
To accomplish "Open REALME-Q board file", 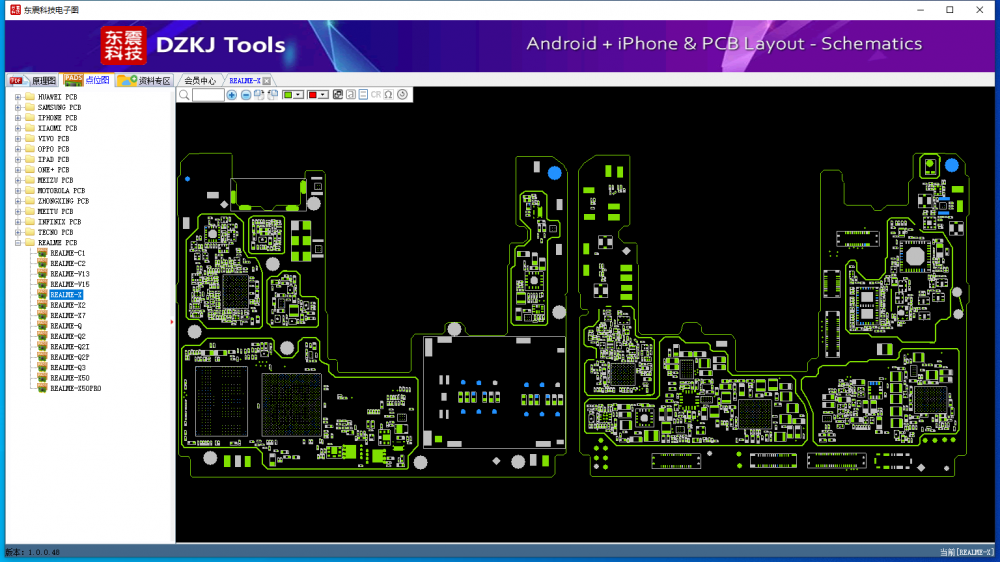I will click(66, 326).
